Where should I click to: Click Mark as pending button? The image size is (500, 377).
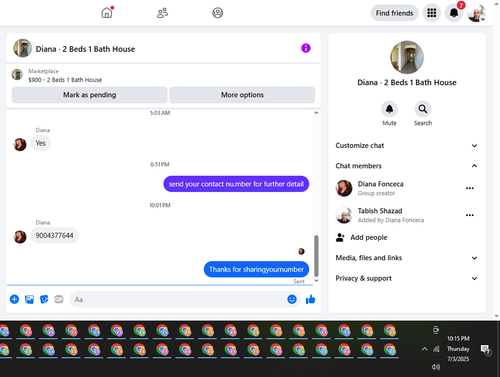89,95
